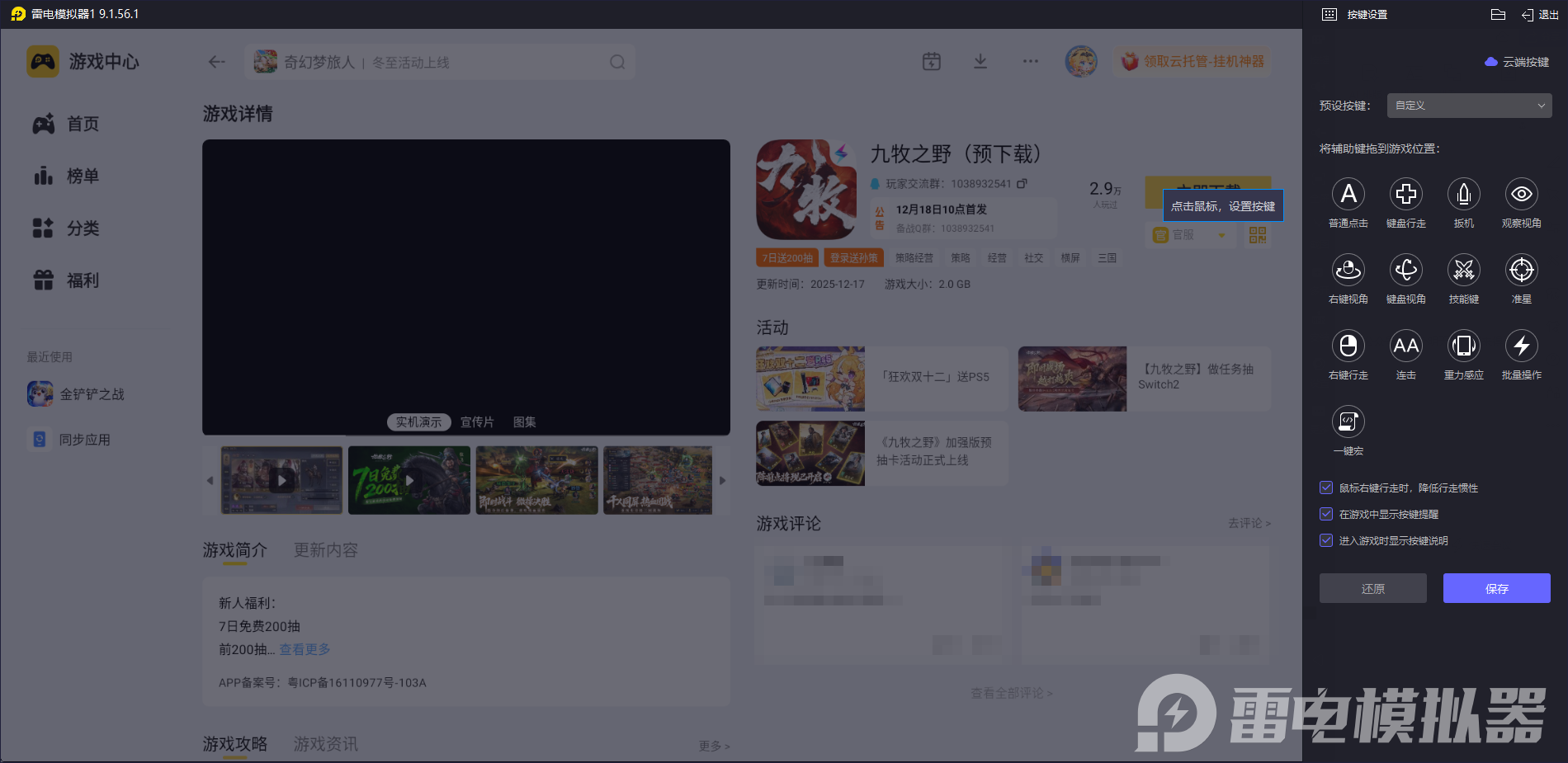
Task: Open 去评论 link
Action: tap(1249, 523)
